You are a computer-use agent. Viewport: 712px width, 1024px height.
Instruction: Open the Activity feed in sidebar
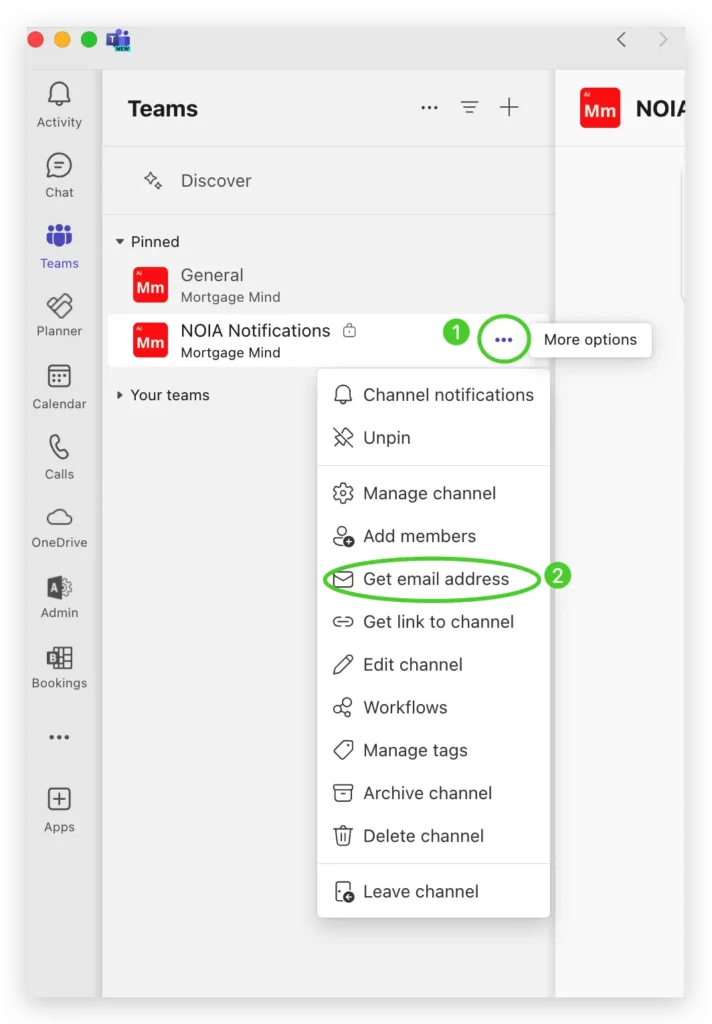[x=59, y=105]
